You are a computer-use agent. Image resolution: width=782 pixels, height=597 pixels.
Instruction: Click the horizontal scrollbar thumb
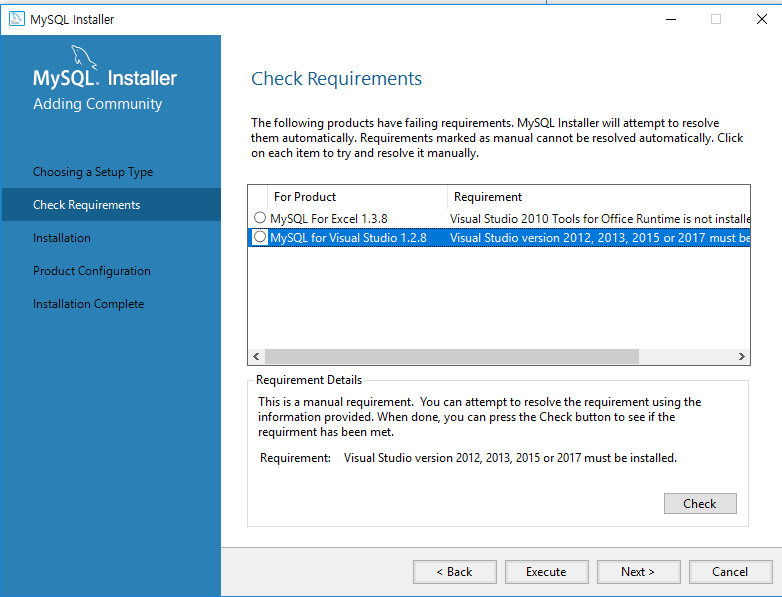pyautogui.click(x=451, y=356)
